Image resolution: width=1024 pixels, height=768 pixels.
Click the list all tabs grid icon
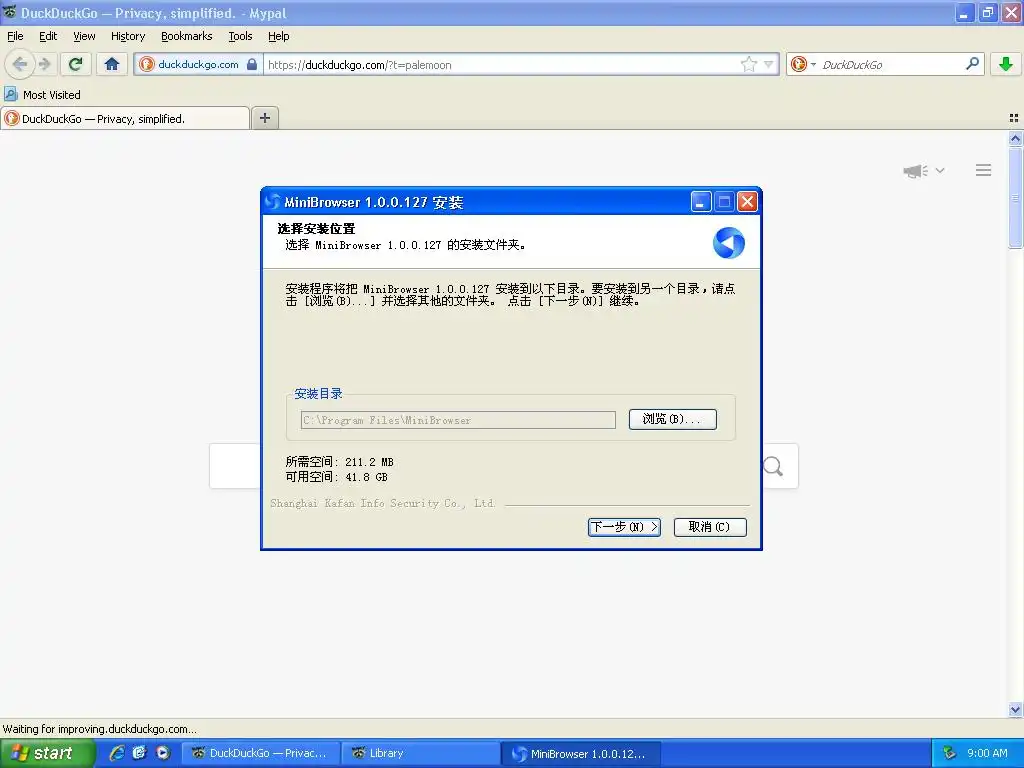tap(1014, 118)
